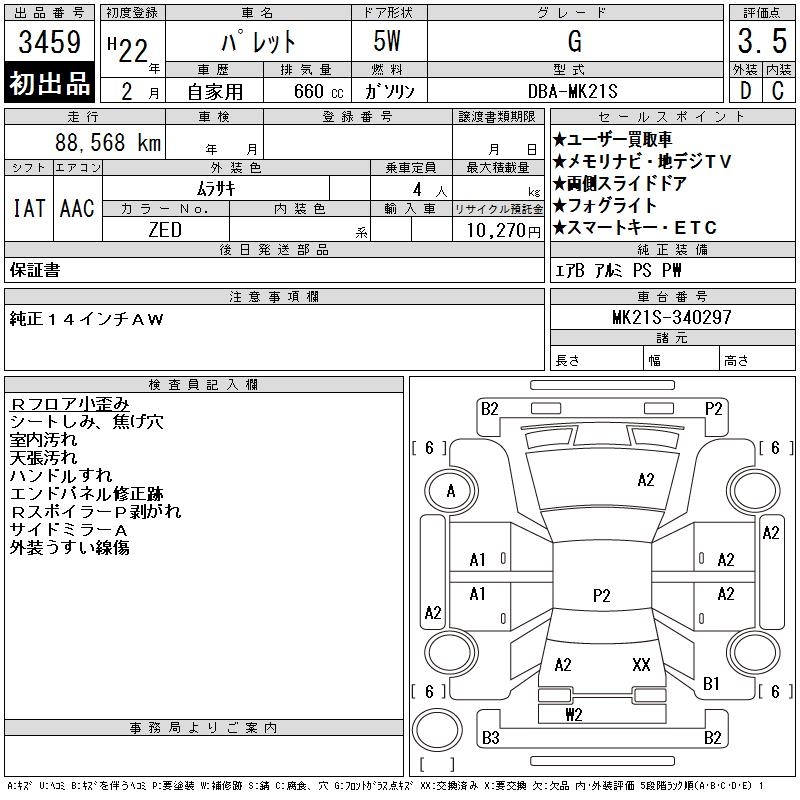Select the B3 damage mark on diagram
The height and width of the screenshot is (800, 800).
pyautogui.click(x=490, y=738)
